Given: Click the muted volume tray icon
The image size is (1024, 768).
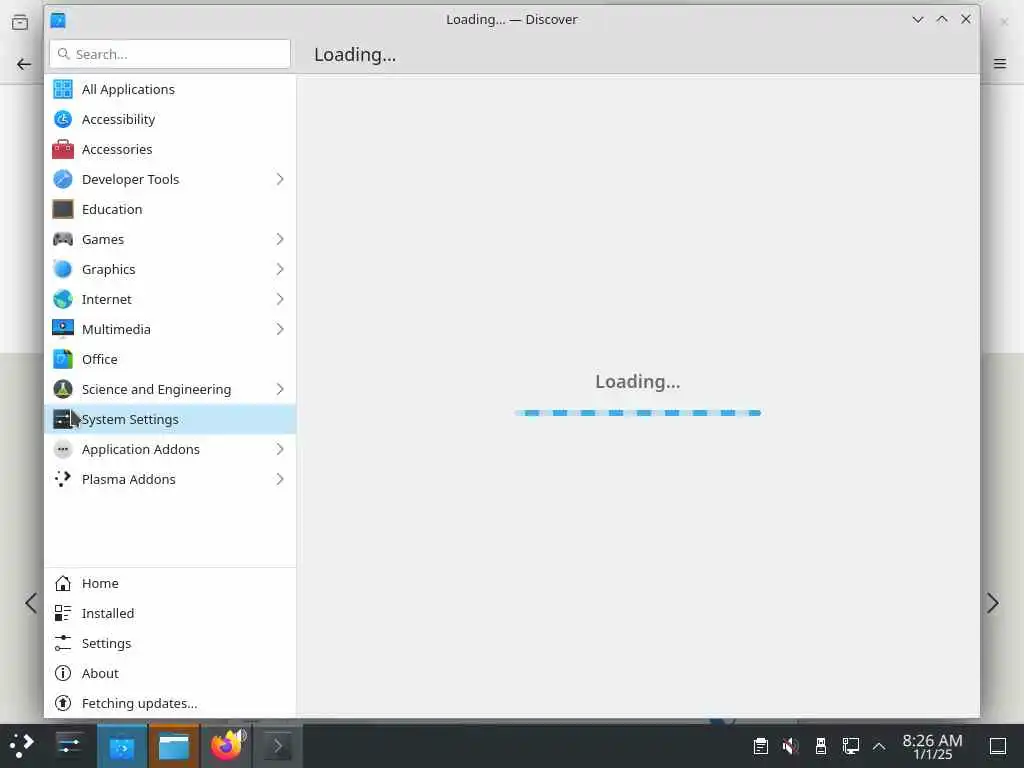Looking at the screenshot, I should coord(791,746).
